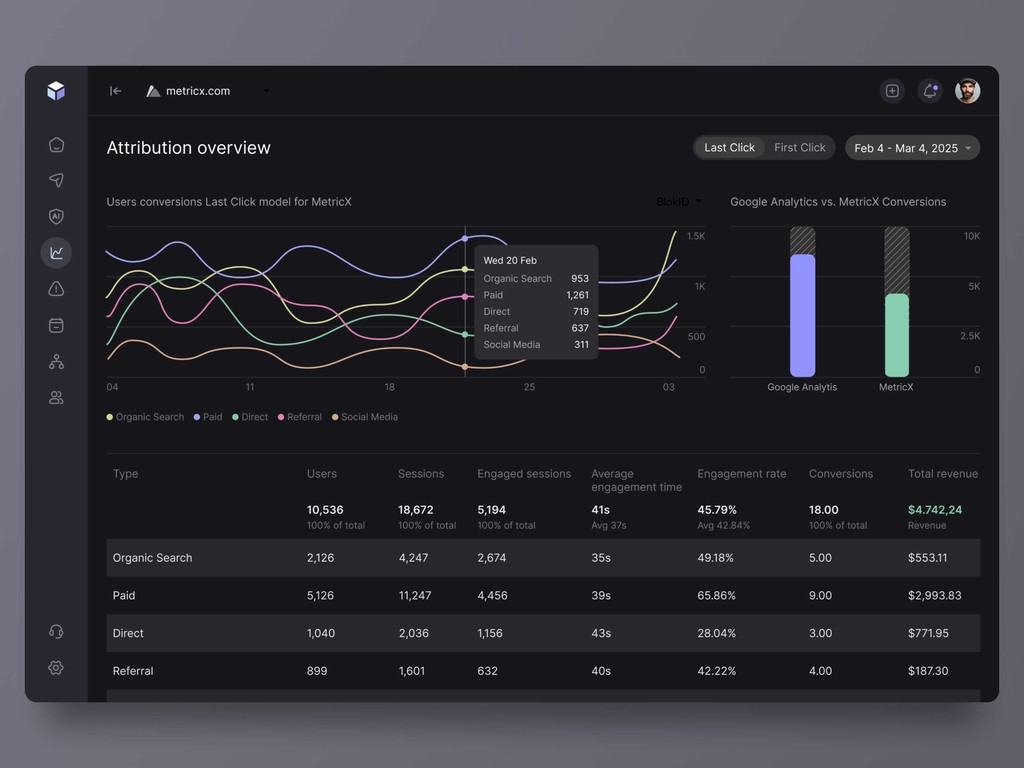Collapse the sidebar with the arrow icon
This screenshot has height=768, width=1024.
point(115,90)
